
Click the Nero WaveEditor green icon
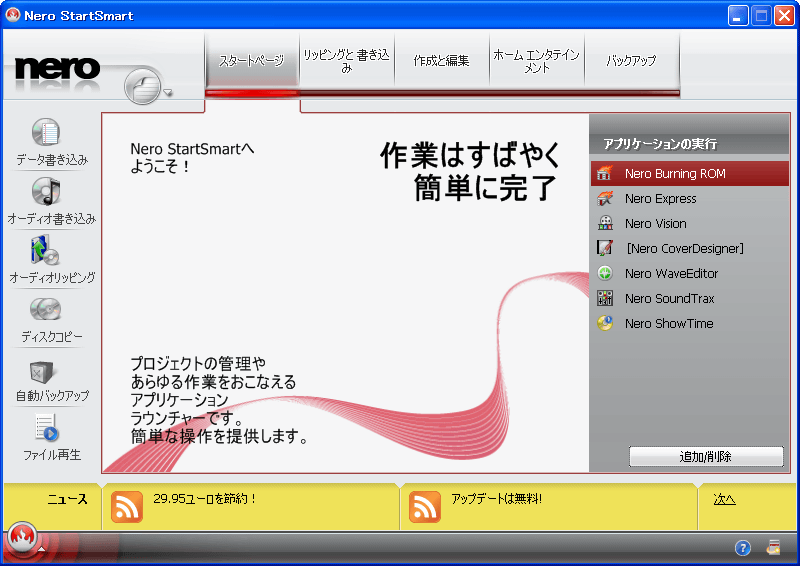[x=605, y=273]
